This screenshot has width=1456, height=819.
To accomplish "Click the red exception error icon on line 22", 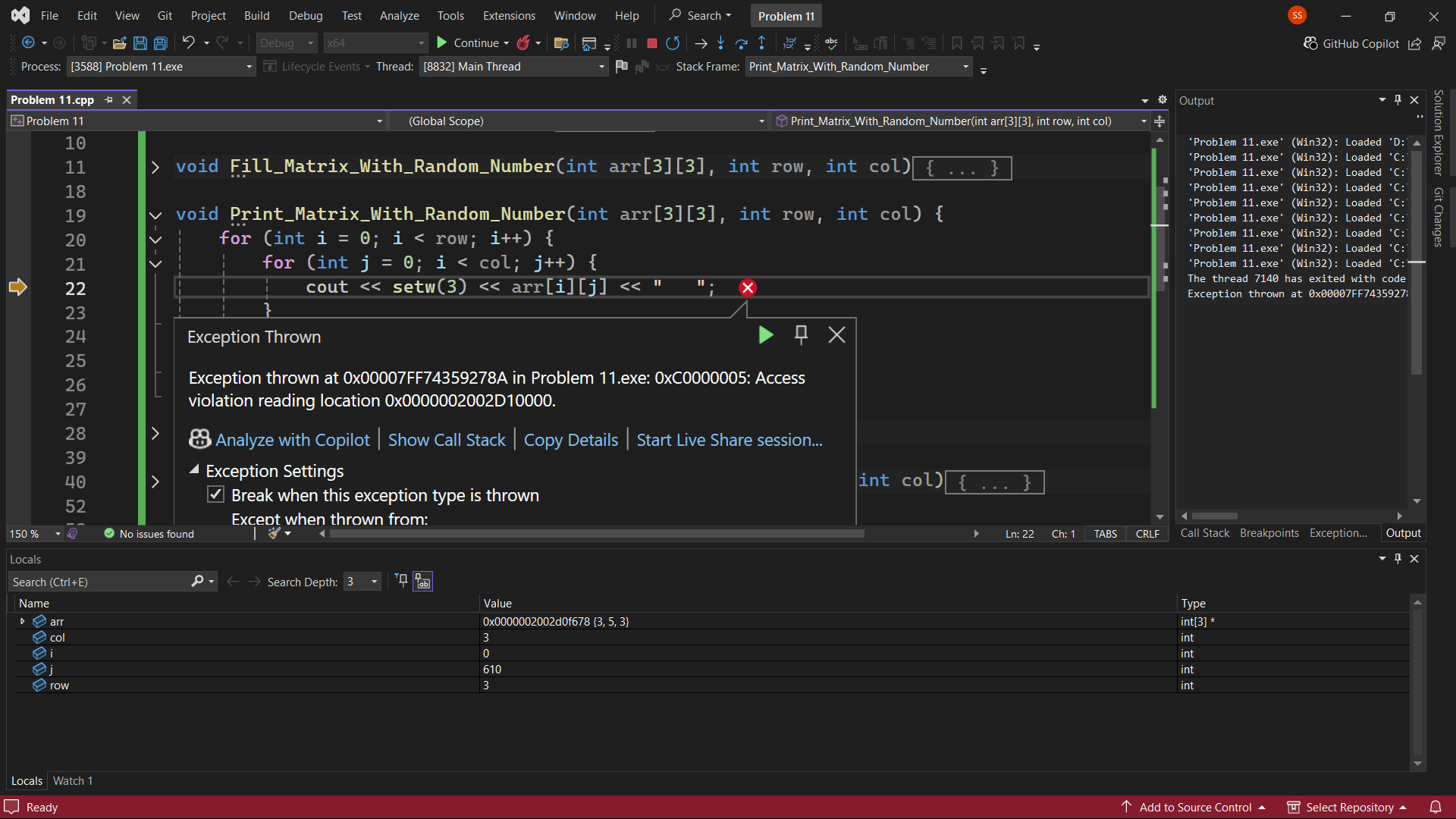I will point(748,287).
